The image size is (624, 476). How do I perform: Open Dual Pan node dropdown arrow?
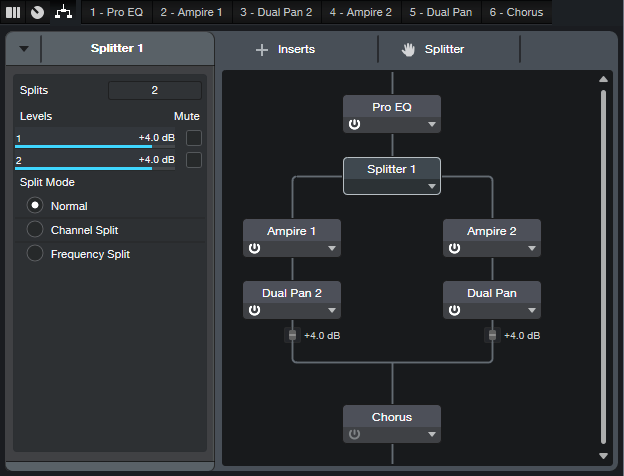(x=532, y=310)
